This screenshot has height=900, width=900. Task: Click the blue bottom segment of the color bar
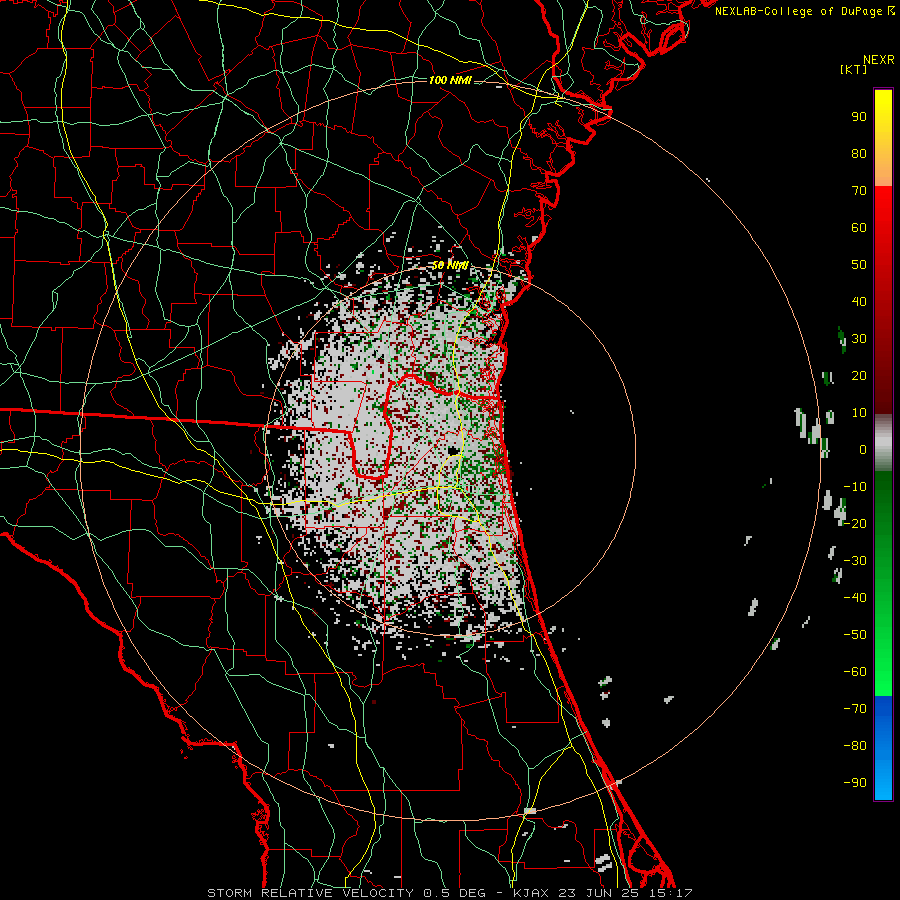pyautogui.click(x=883, y=747)
